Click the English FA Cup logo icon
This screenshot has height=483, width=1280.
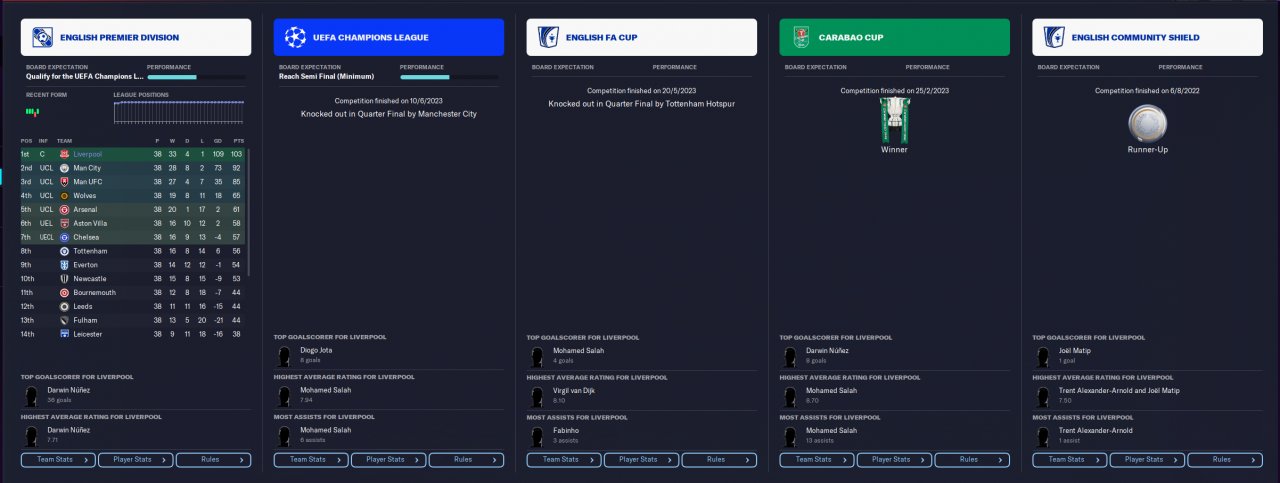(x=547, y=38)
